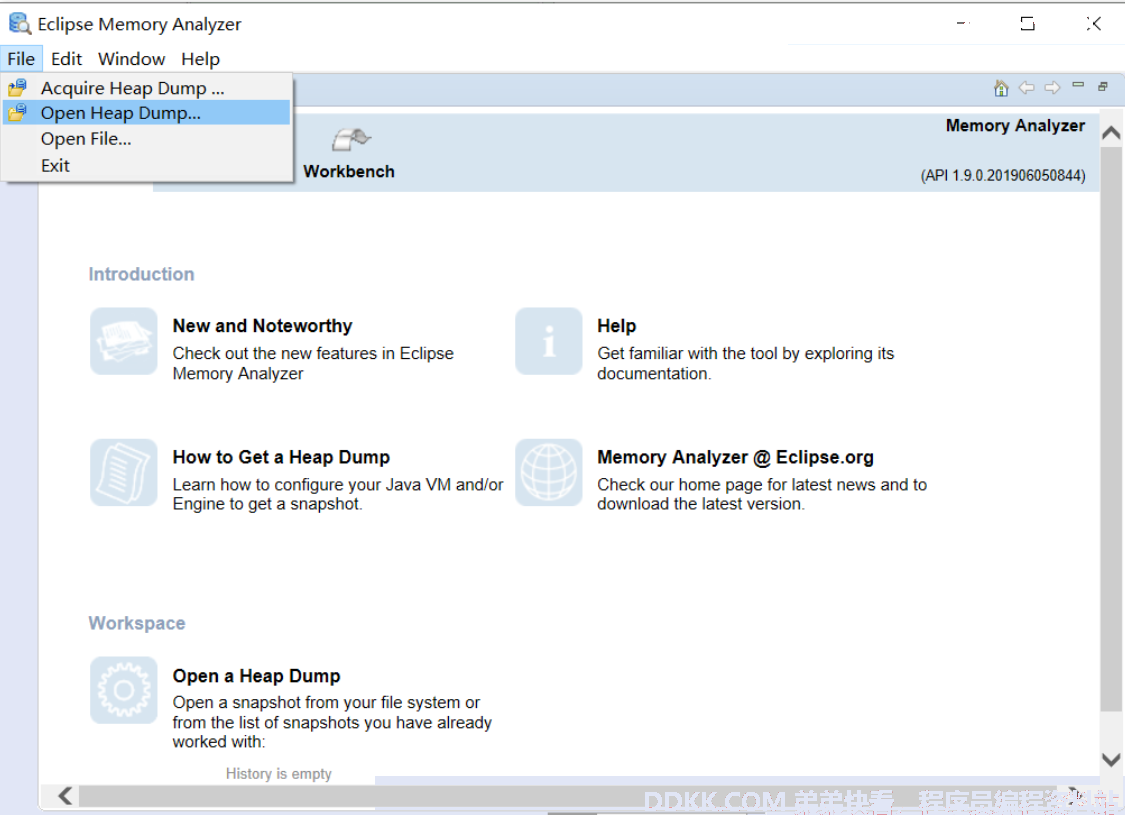
Task: Click Open a Heap Dump heading link
Action: [x=256, y=676]
